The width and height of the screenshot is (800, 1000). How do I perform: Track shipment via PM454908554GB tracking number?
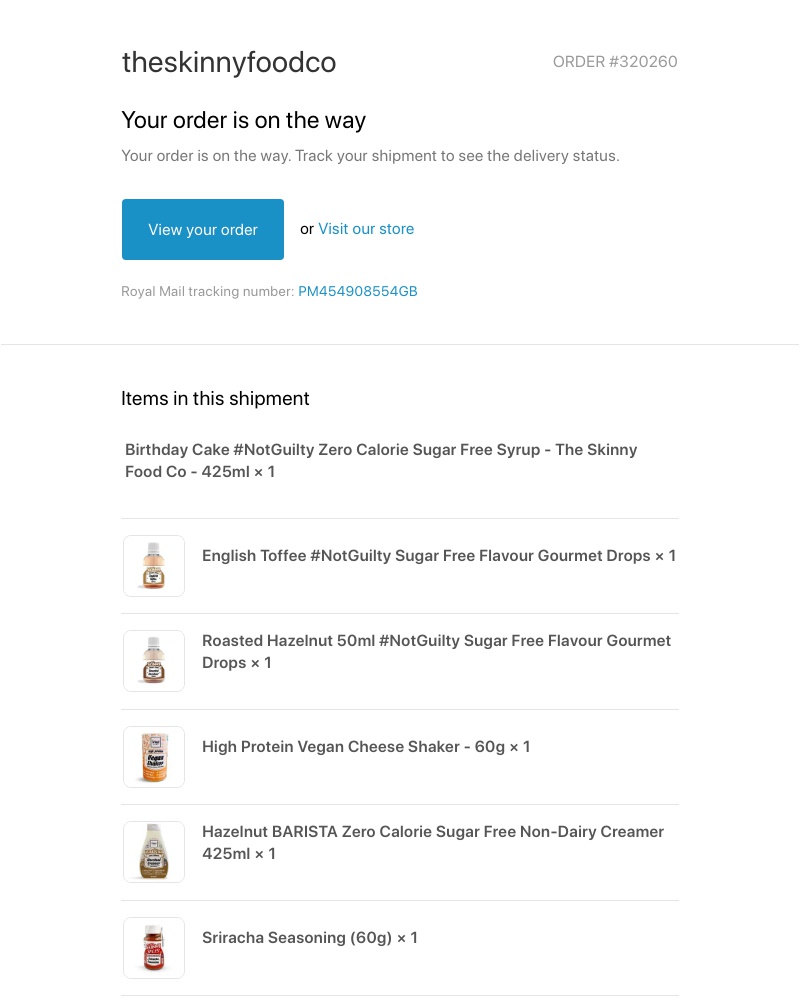(358, 291)
